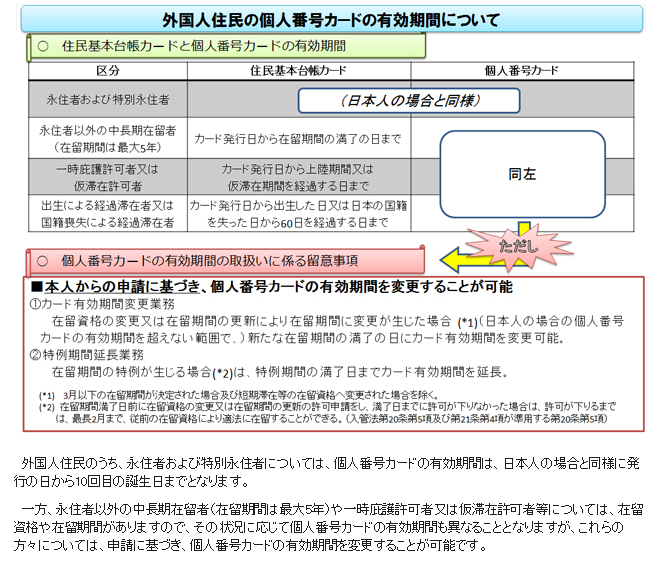
Task: Click cell mentioning 60日を経過する日まで
Action: 298,214
